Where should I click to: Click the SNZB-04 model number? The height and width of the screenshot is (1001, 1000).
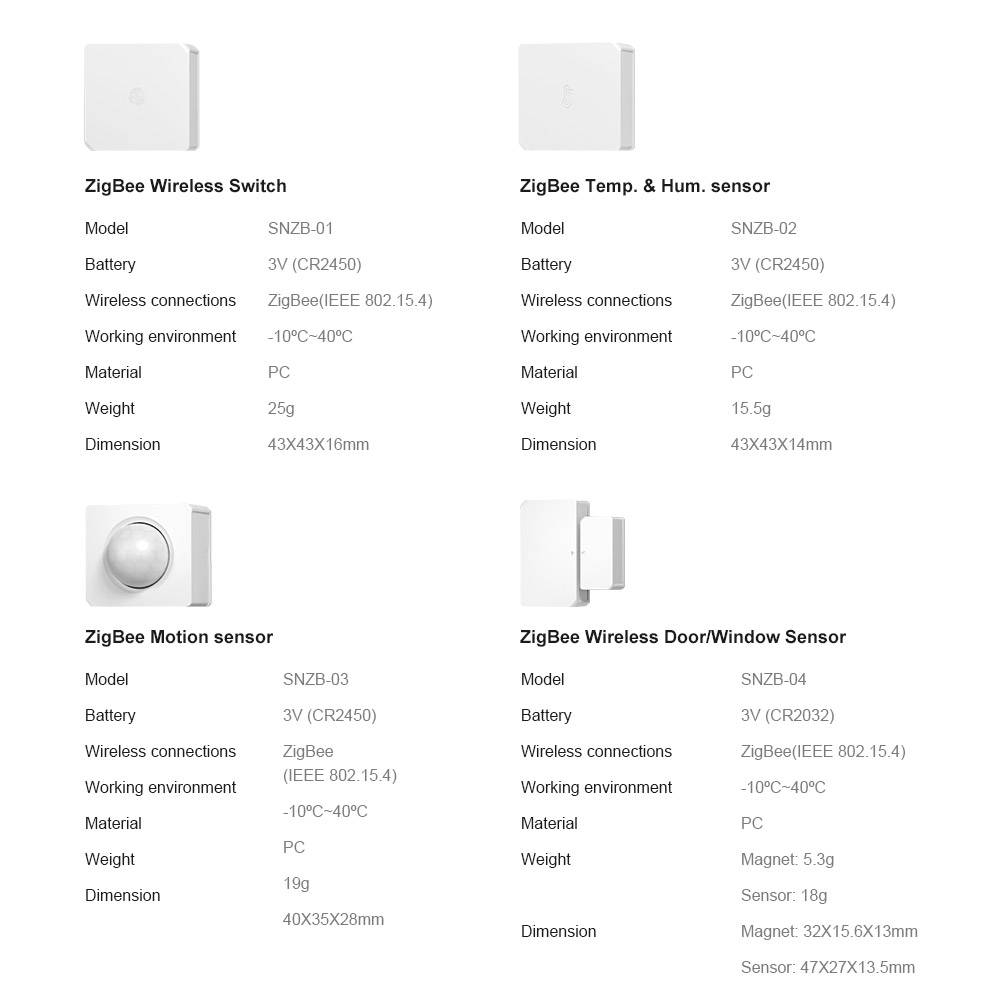pyautogui.click(x=773, y=679)
